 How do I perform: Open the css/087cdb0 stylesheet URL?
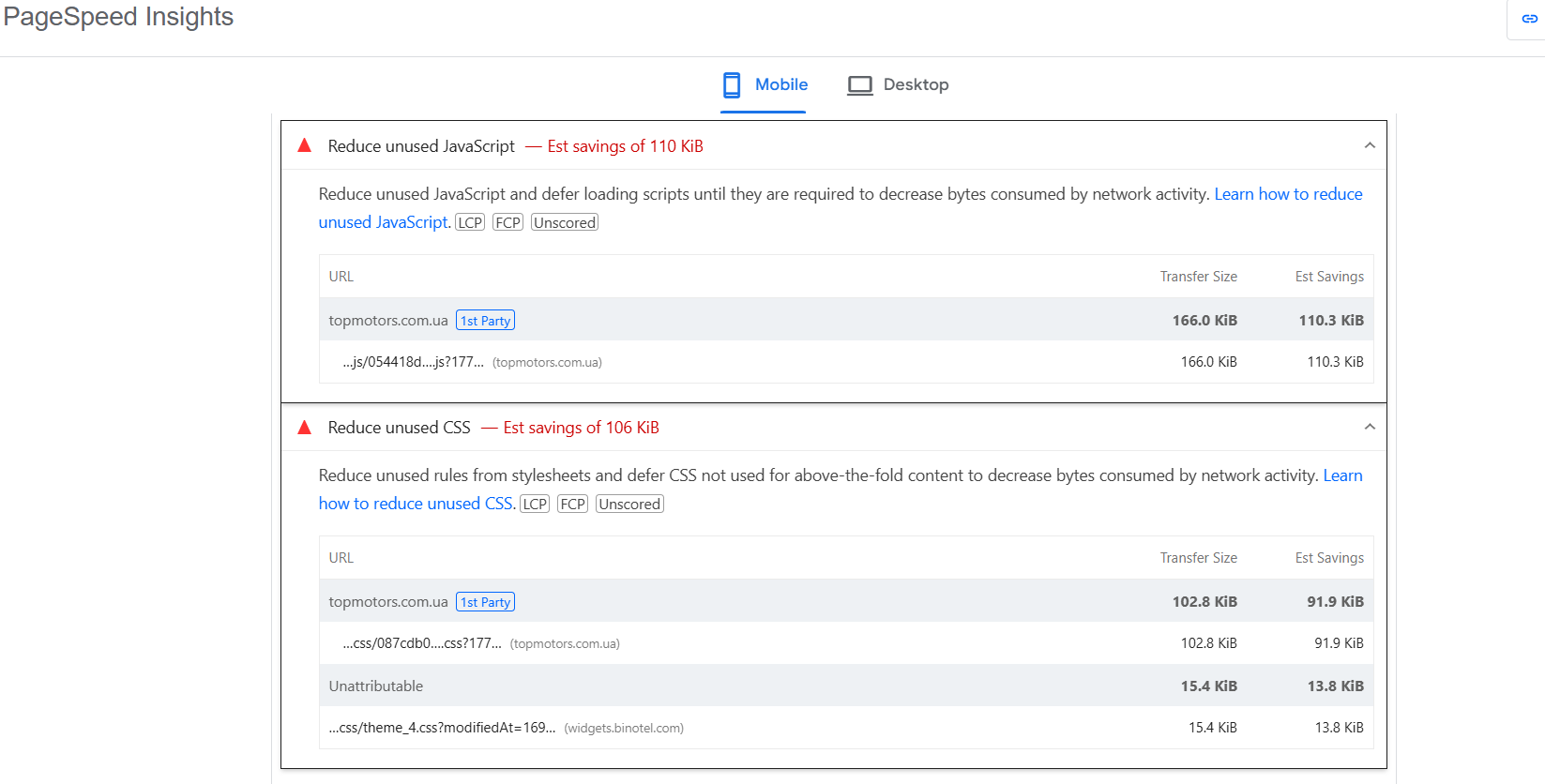[x=422, y=643]
